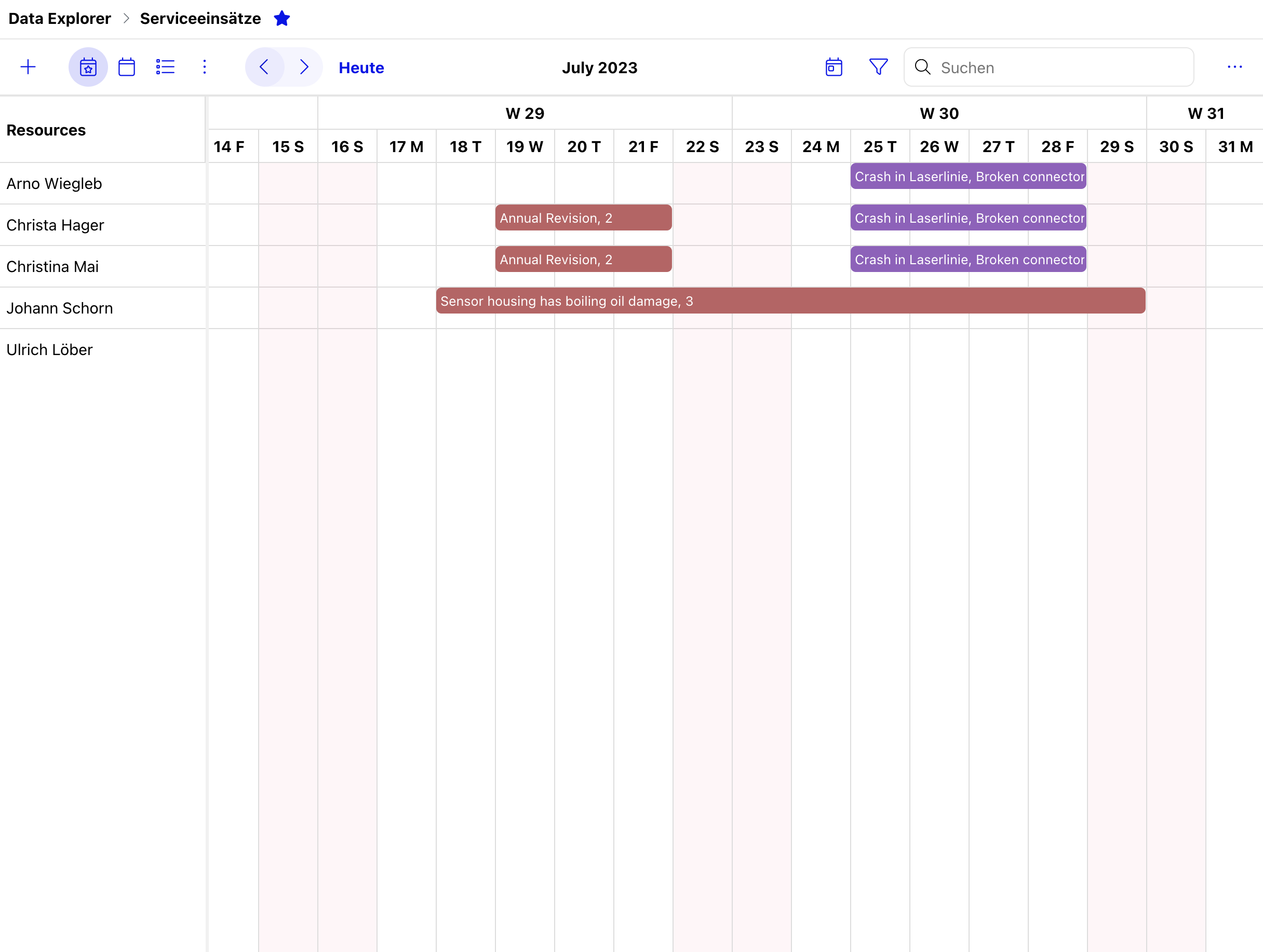Go to the next period arrow
1263x952 pixels.
[304, 67]
